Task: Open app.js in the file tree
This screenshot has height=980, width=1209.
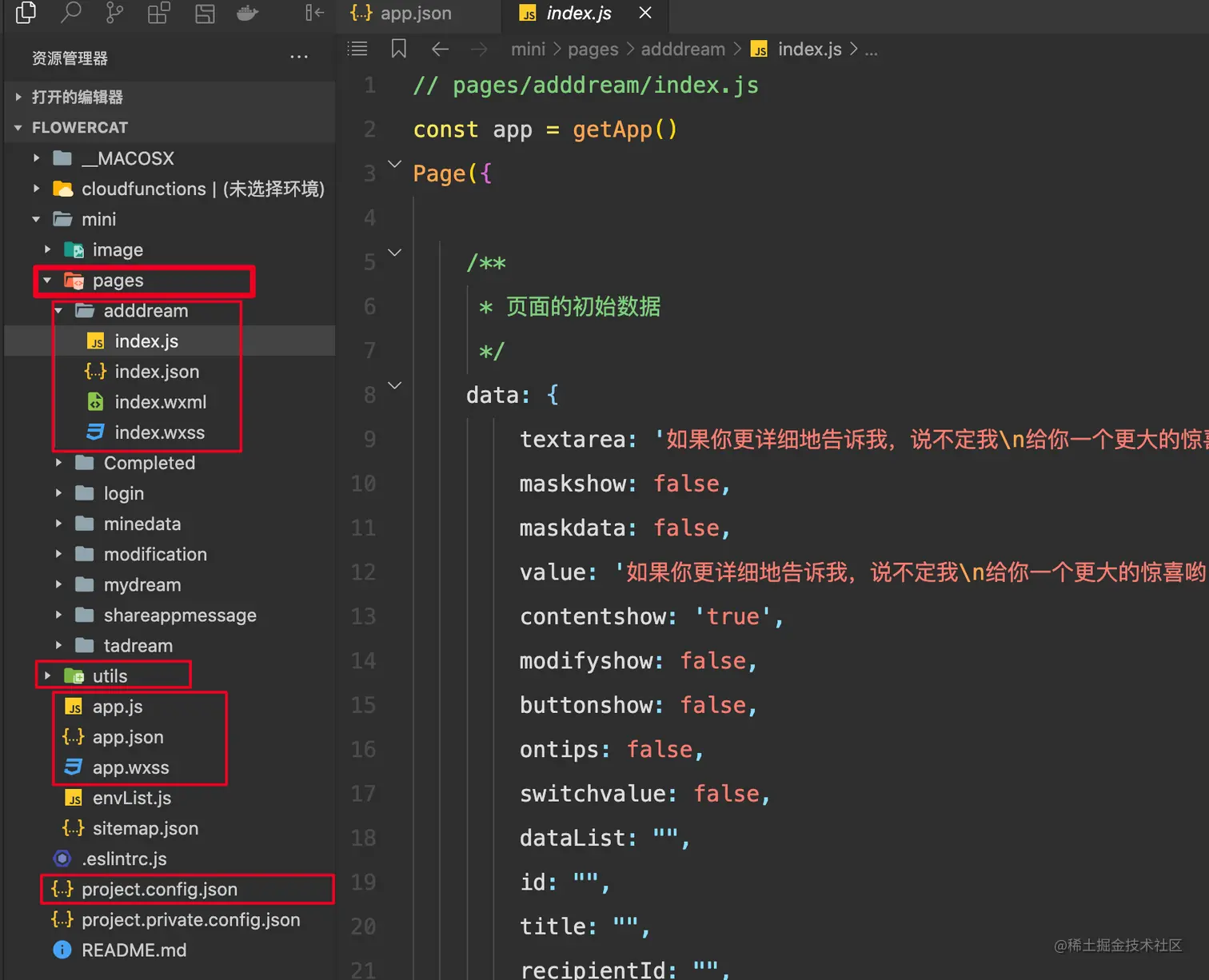Action: 170,707
